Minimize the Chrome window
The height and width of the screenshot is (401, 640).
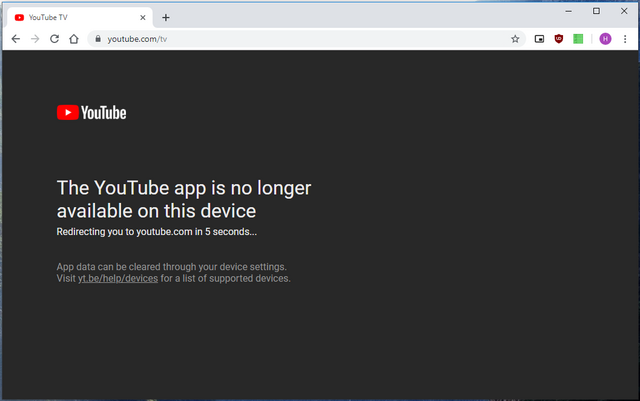pos(568,11)
